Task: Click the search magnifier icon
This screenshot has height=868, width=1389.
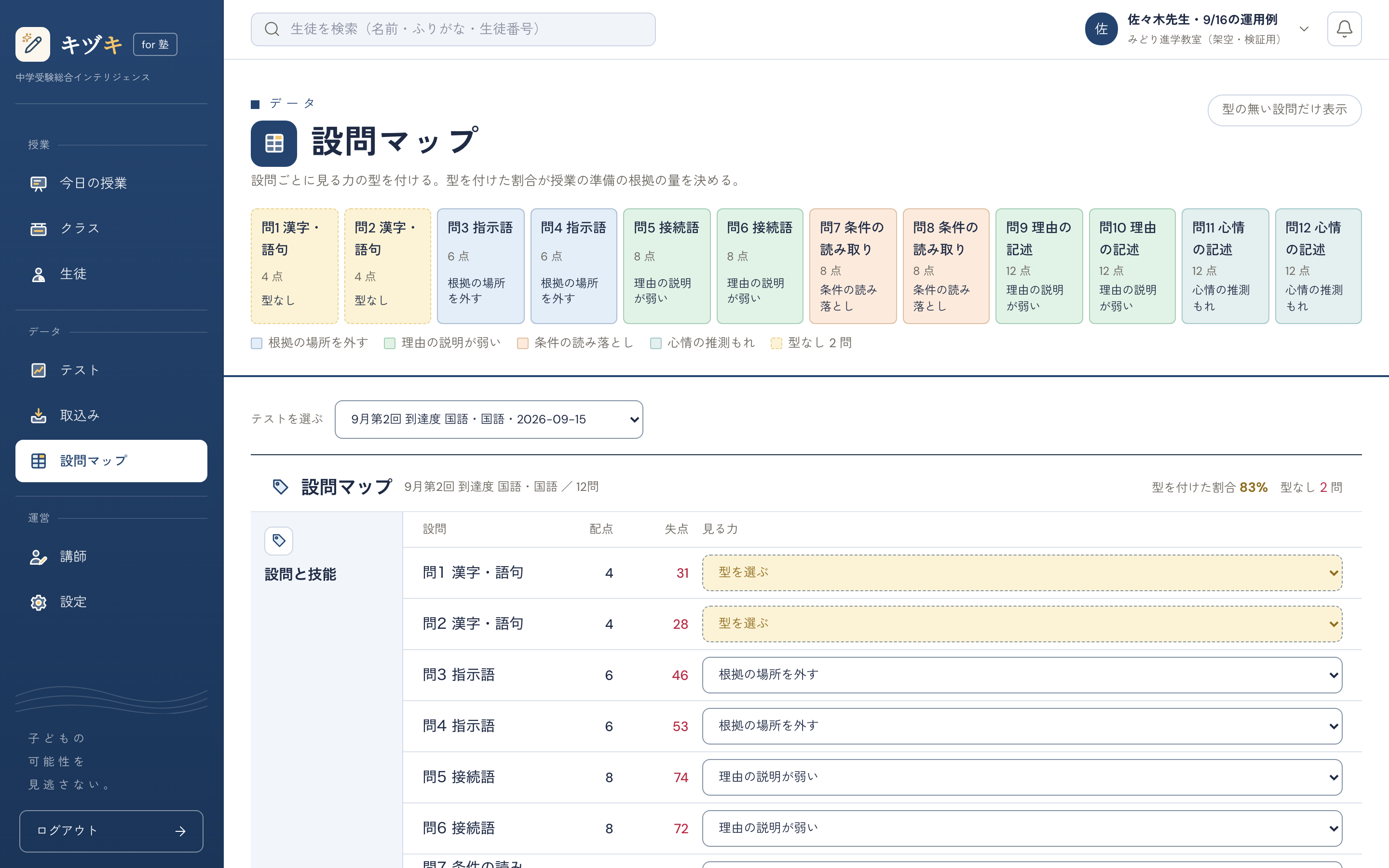Action: point(272,29)
